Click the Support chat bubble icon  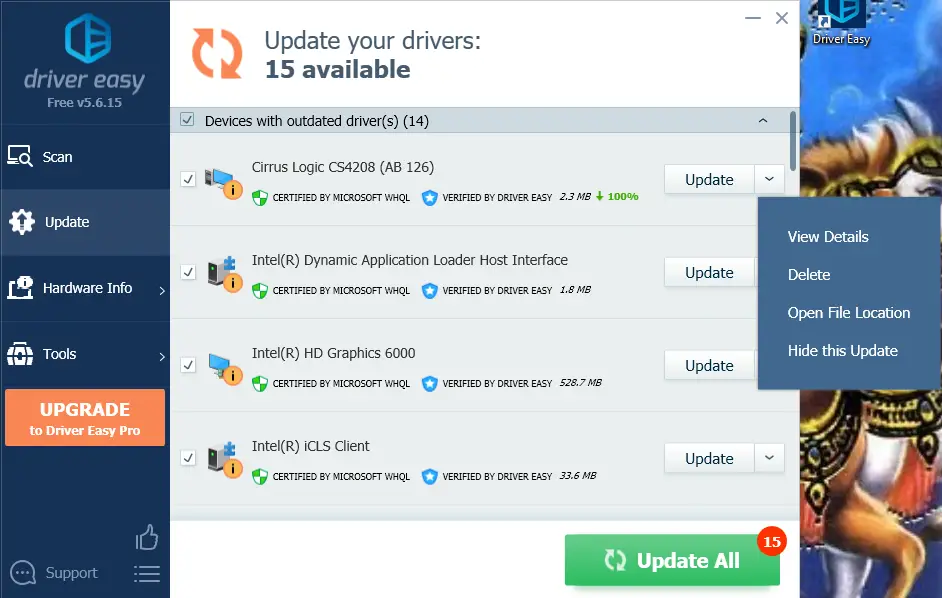click(x=23, y=573)
